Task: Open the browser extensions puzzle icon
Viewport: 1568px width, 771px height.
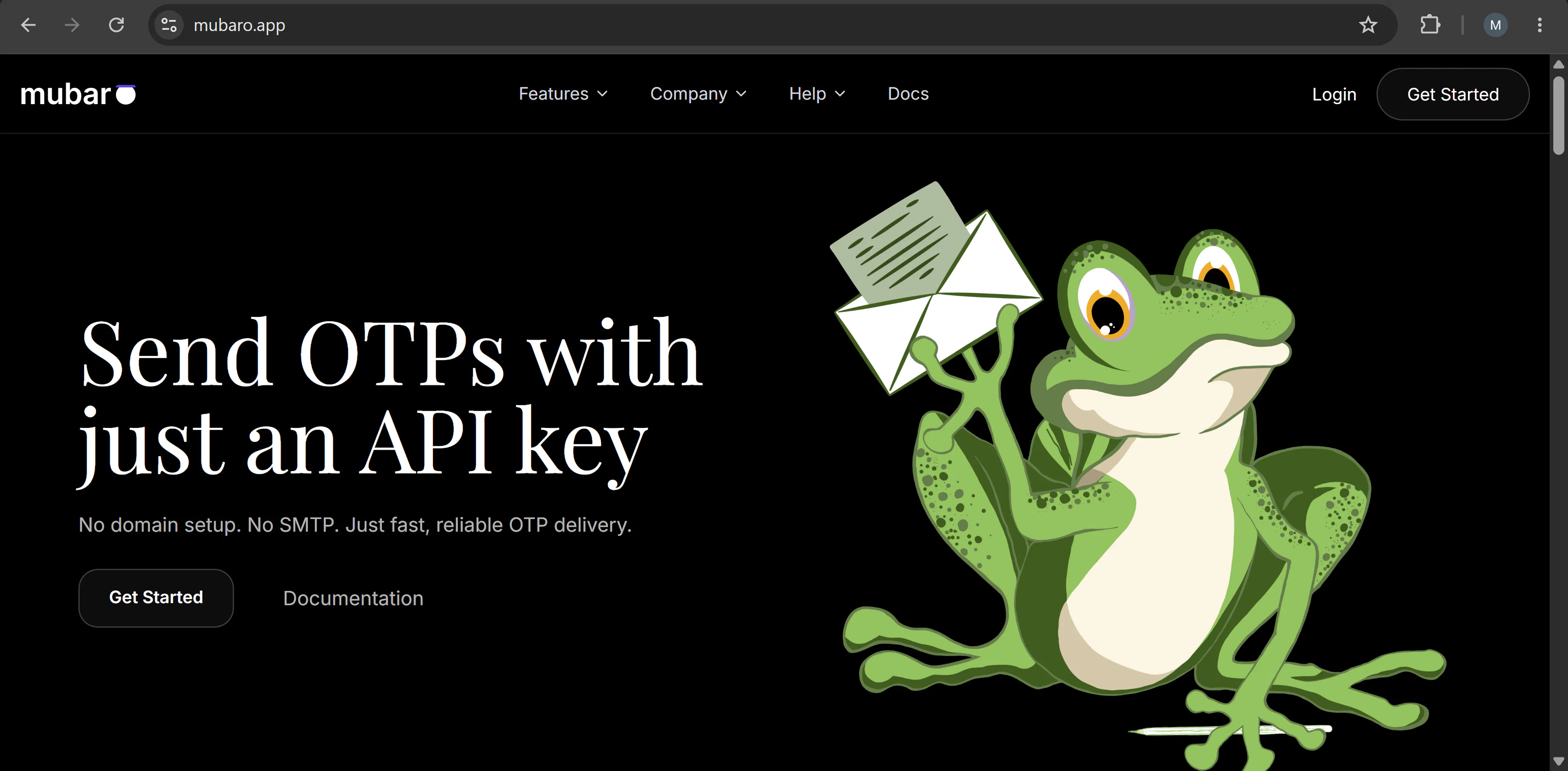Action: tap(1430, 25)
